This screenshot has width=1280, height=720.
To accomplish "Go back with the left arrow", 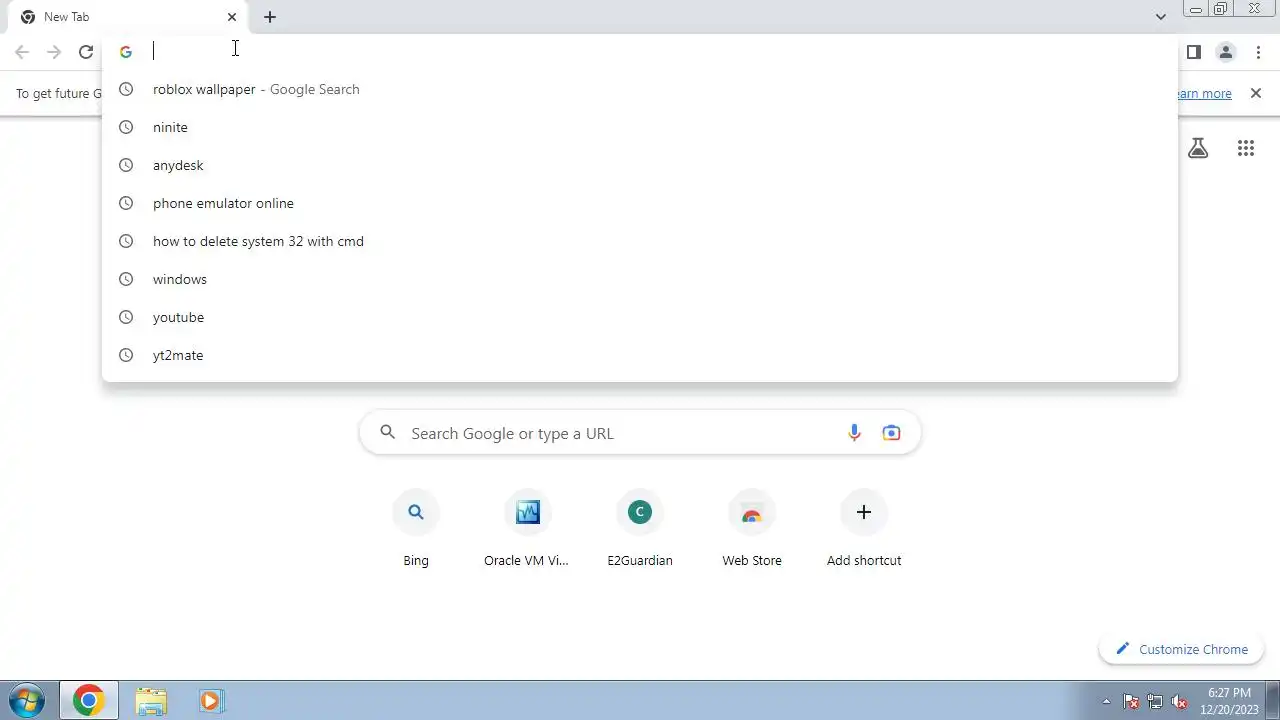I will (x=22, y=52).
